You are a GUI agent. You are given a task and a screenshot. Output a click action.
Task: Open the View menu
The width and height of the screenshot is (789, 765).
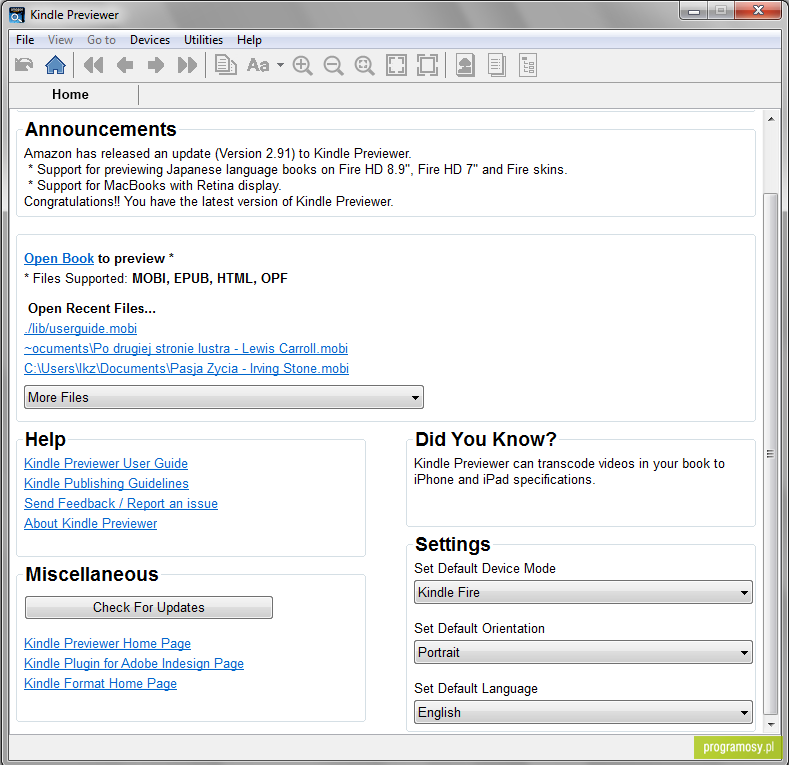[60, 40]
